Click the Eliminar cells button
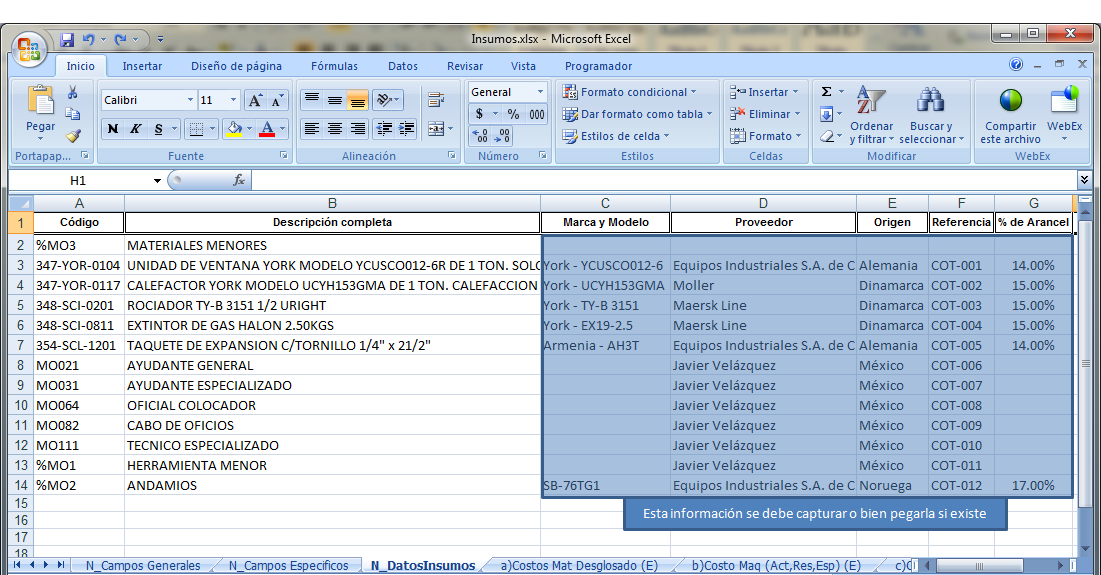 pos(765,114)
